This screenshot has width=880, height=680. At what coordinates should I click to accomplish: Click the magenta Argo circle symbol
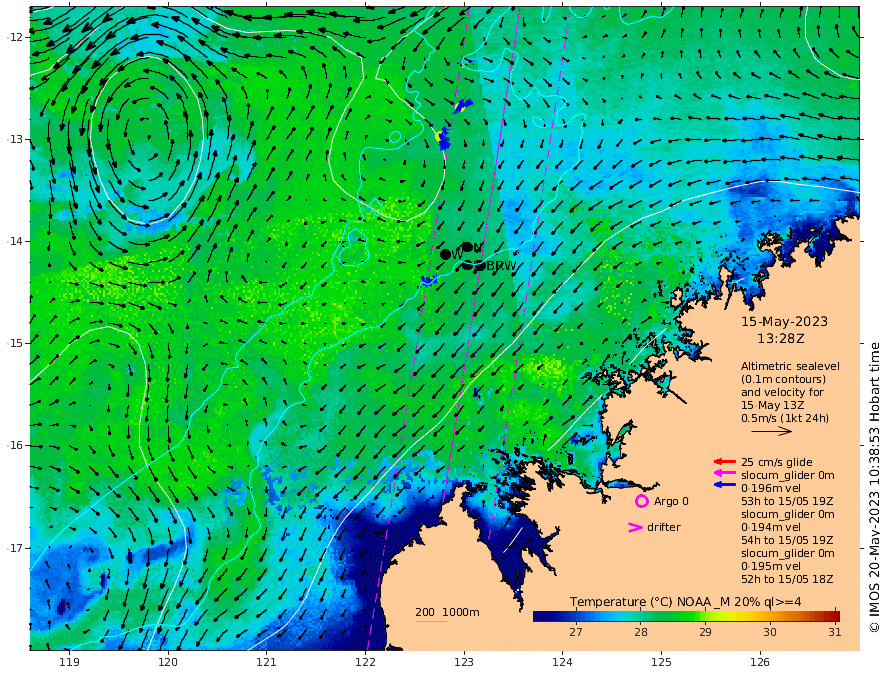click(x=641, y=501)
